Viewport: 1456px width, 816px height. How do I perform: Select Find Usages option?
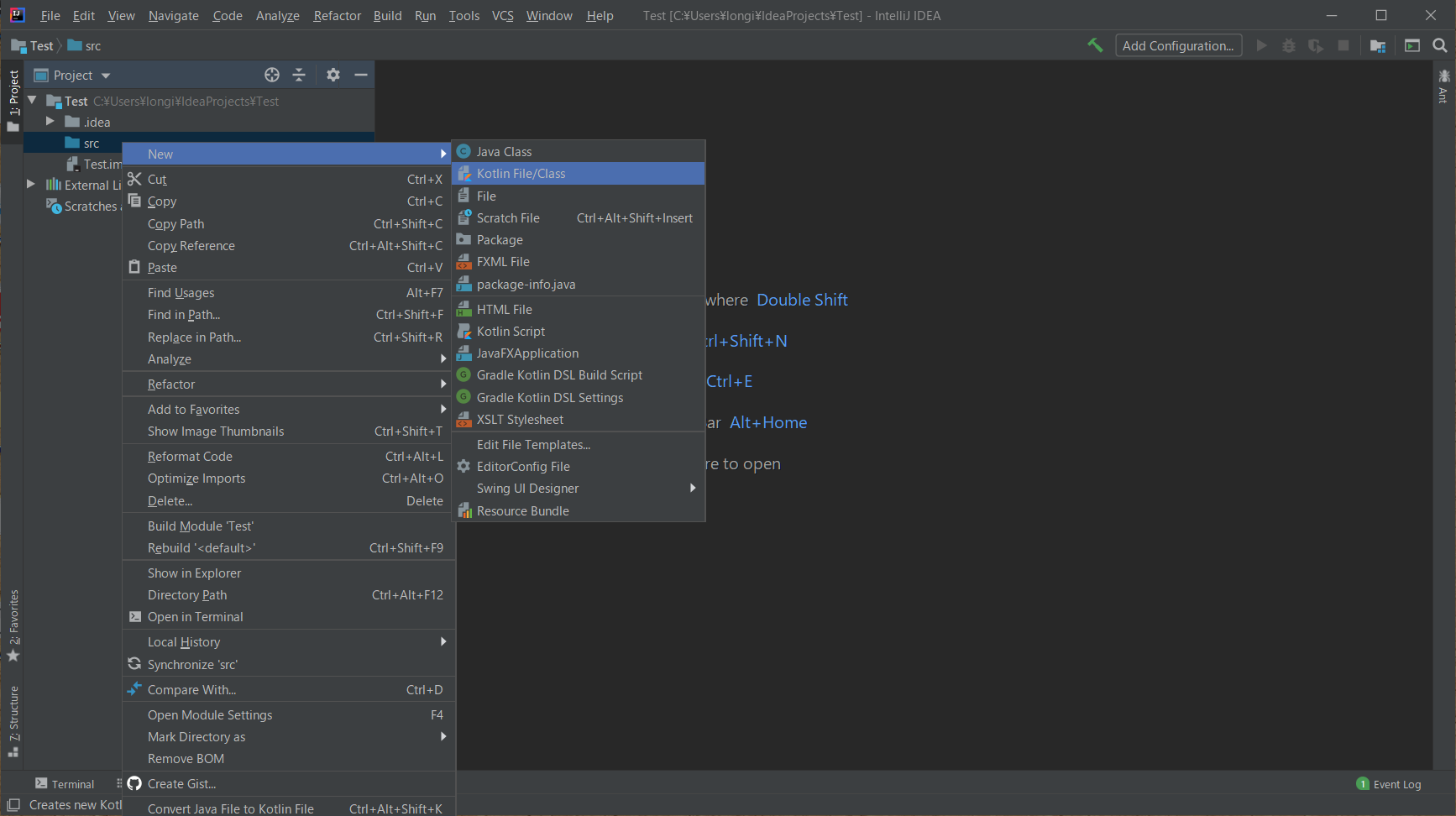pos(289,292)
